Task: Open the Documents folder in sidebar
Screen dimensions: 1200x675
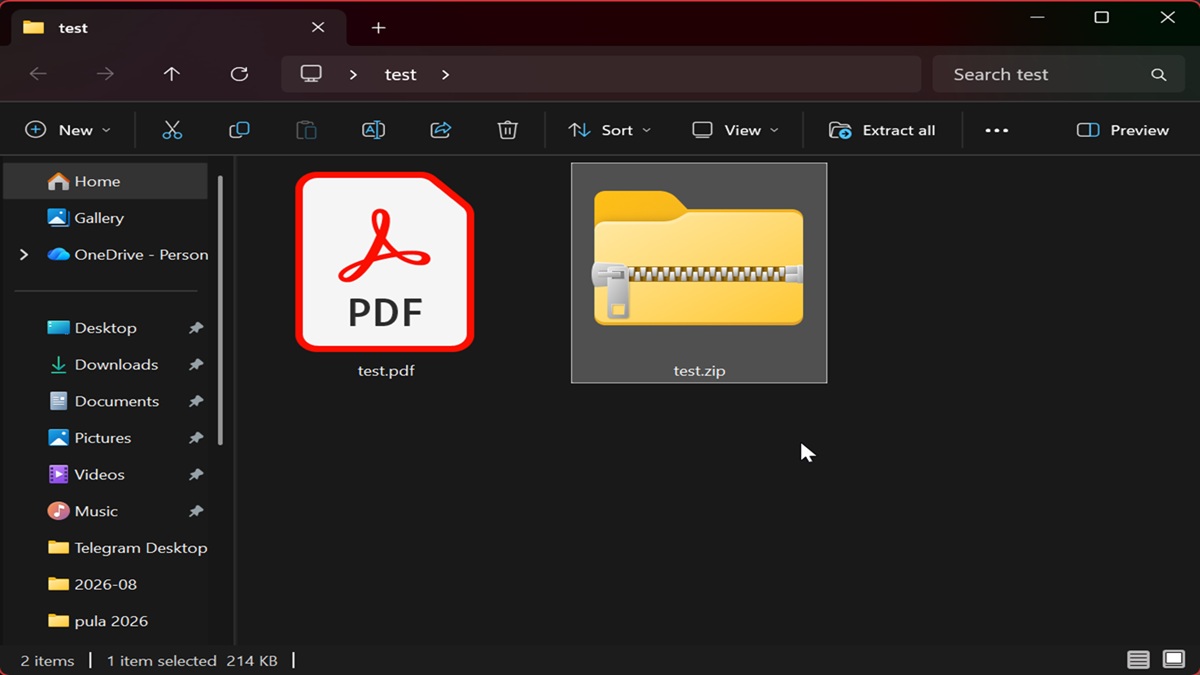Action: [106, 401]
